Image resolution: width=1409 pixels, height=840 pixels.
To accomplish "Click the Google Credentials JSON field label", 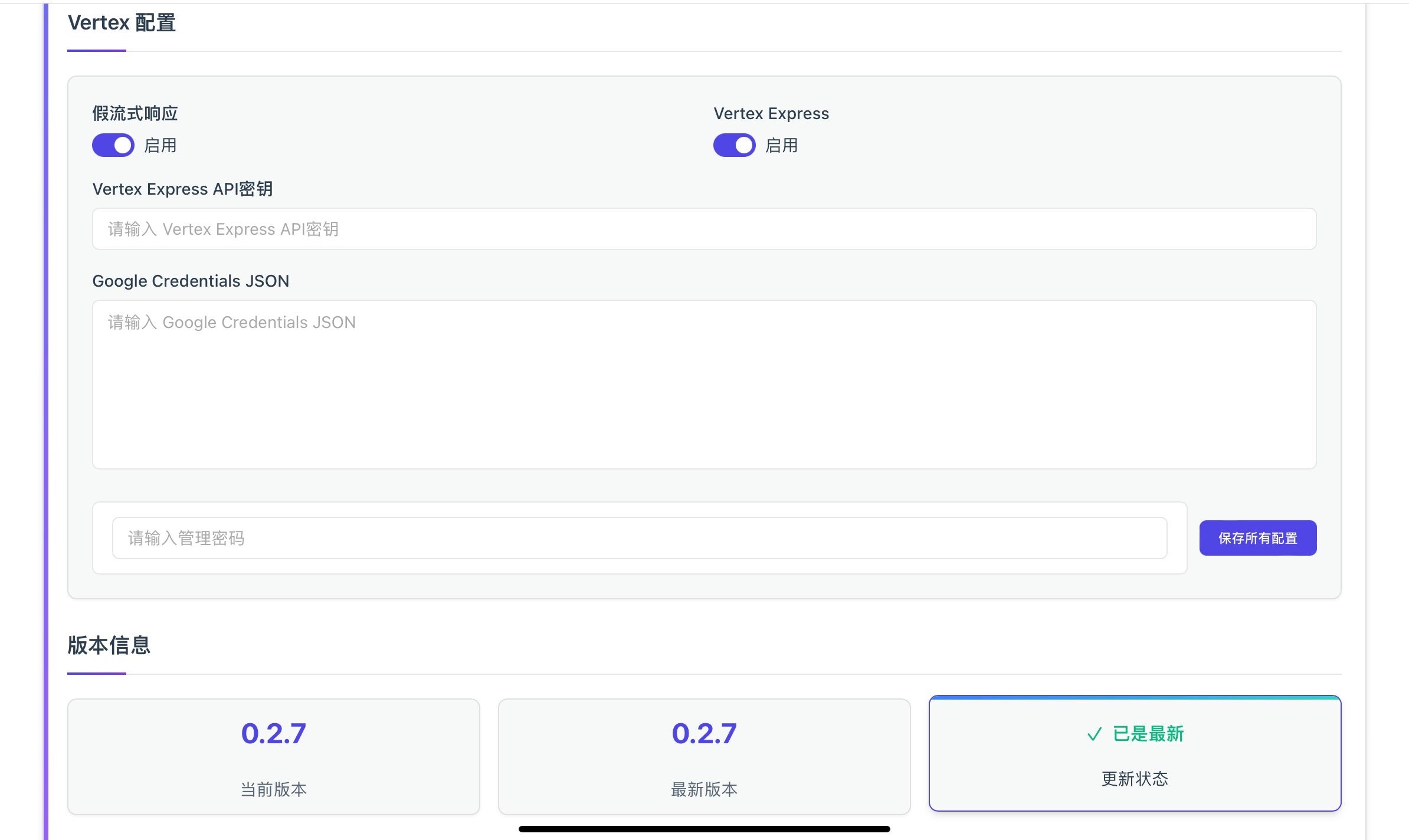I will [x=191, y=281].
